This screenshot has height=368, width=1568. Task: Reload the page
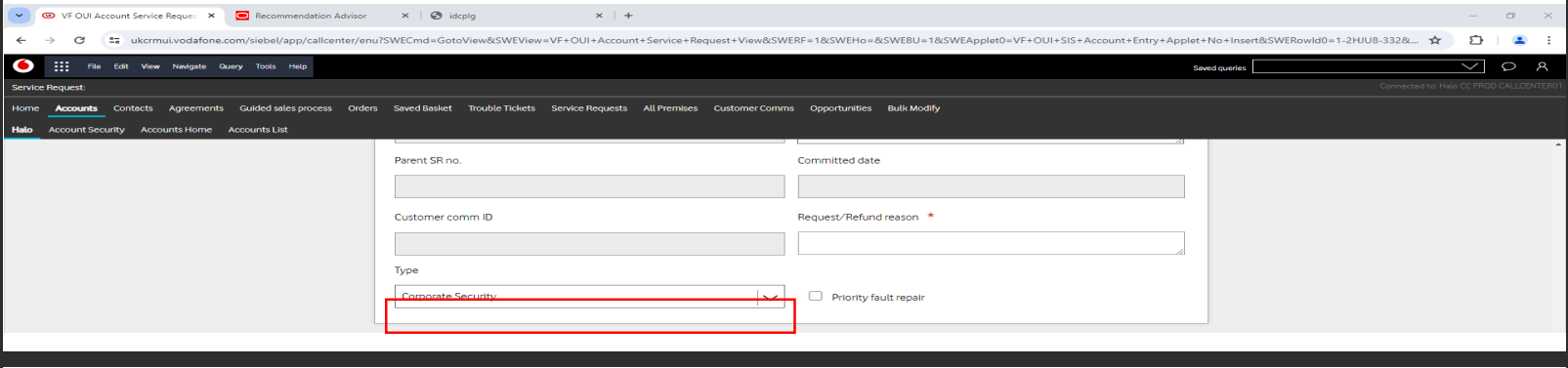pyautogui.click(x=79, y=40)
